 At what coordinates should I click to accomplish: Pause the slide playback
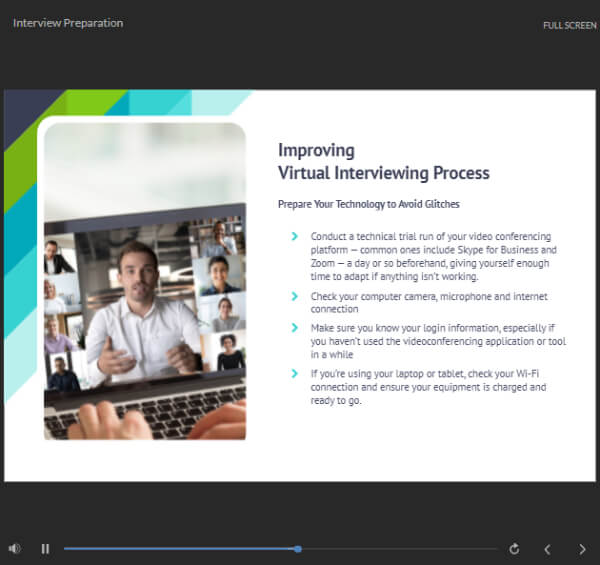pos(45,549)
